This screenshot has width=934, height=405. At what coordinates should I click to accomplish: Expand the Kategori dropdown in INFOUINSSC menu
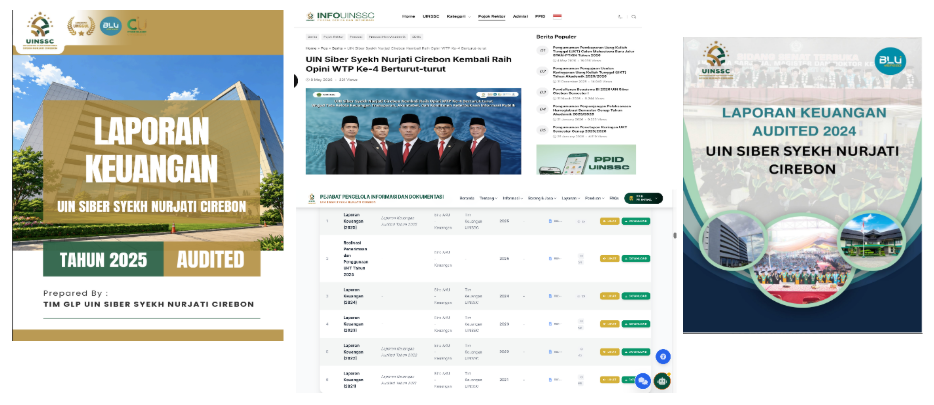coord(459,17)
